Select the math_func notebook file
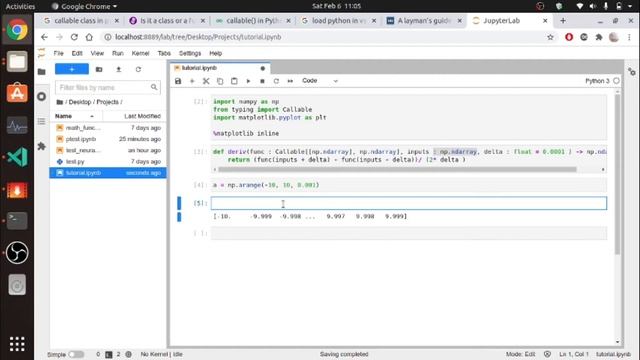Image resolution: width=640 pixels, height=360 pixels. 108,128
